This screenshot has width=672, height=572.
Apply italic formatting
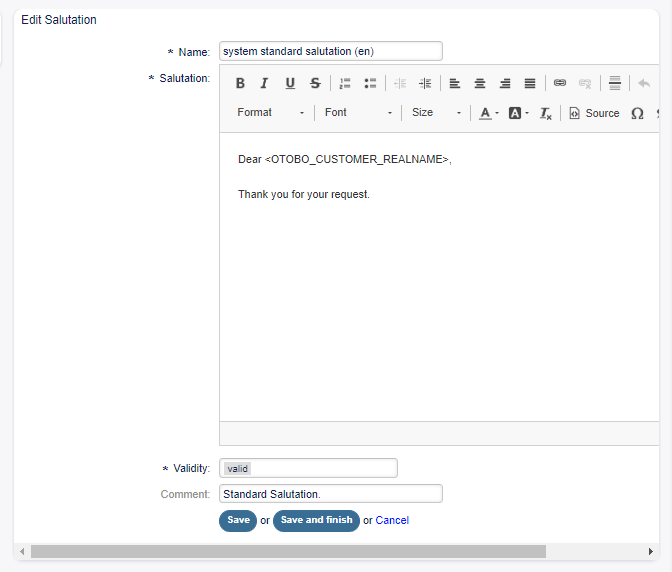tap(264, 83)
